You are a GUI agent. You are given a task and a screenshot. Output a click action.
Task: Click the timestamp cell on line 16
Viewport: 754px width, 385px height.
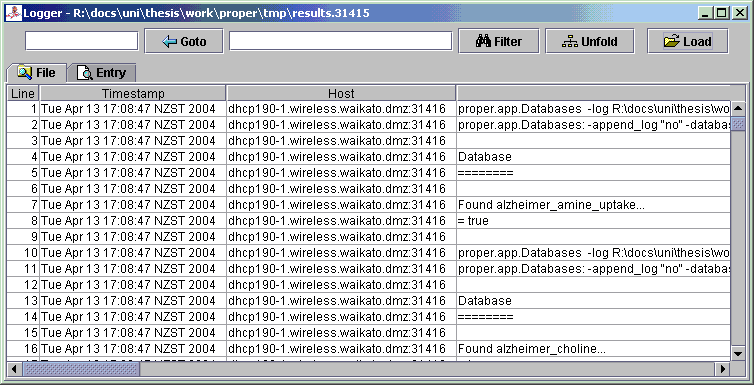tap(133, 349)
